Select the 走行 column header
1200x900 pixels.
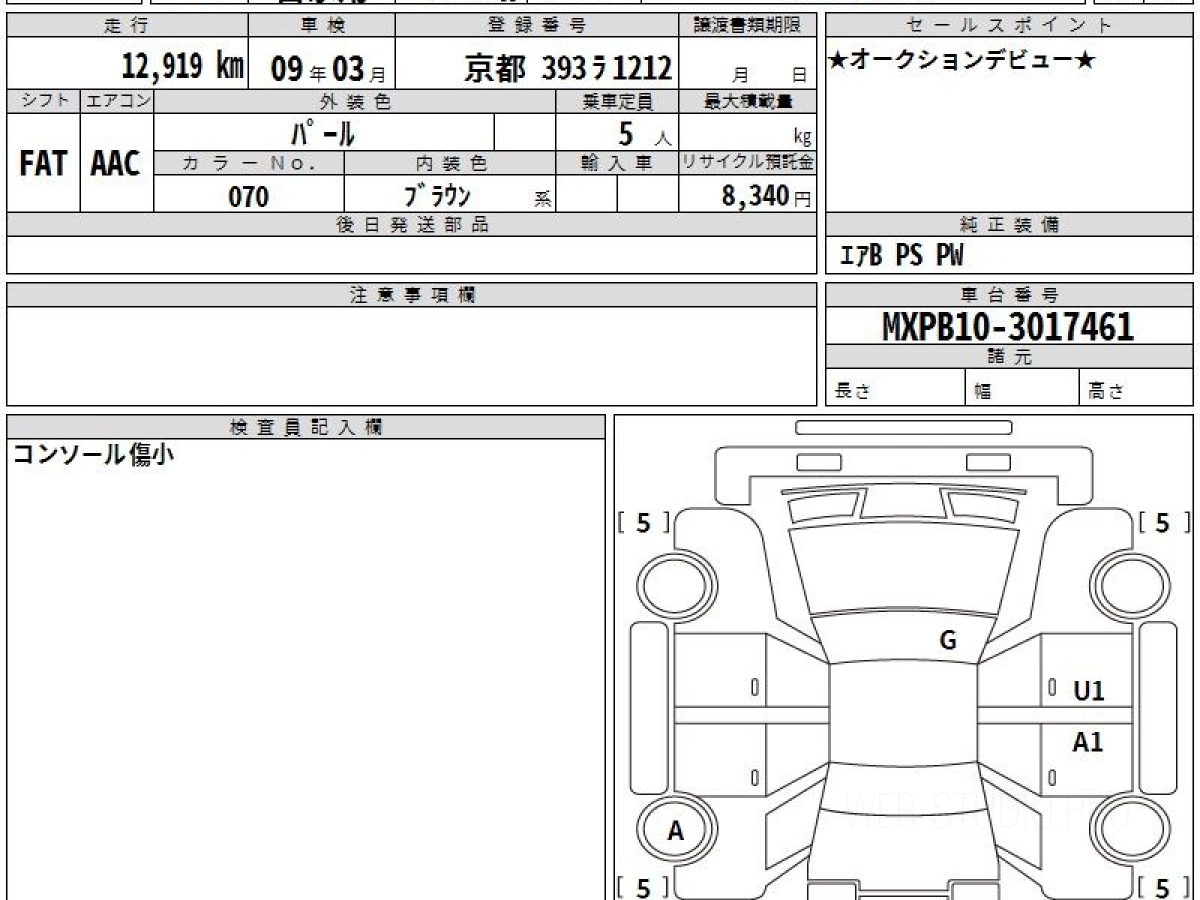pos(127,26)
